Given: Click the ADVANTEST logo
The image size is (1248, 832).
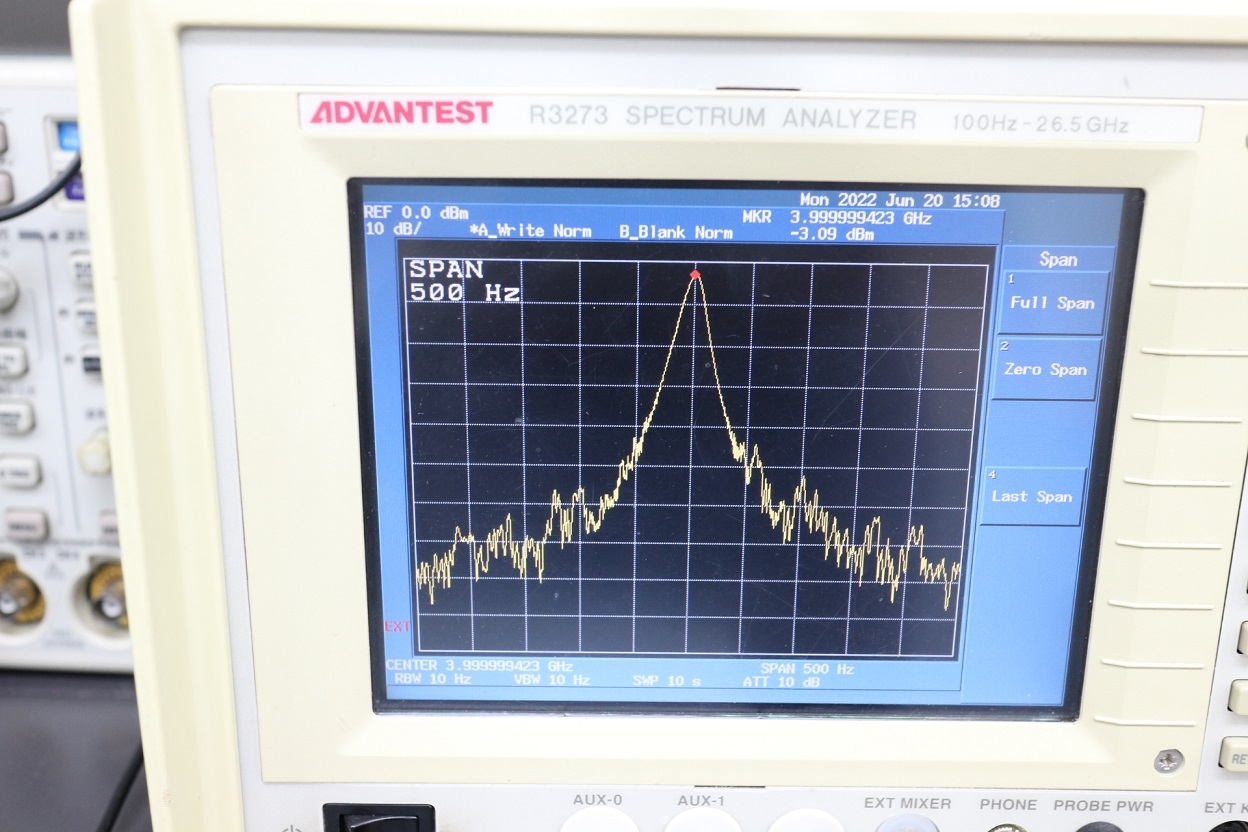Looking at the screenshot, I should click(x=401, y=113).
